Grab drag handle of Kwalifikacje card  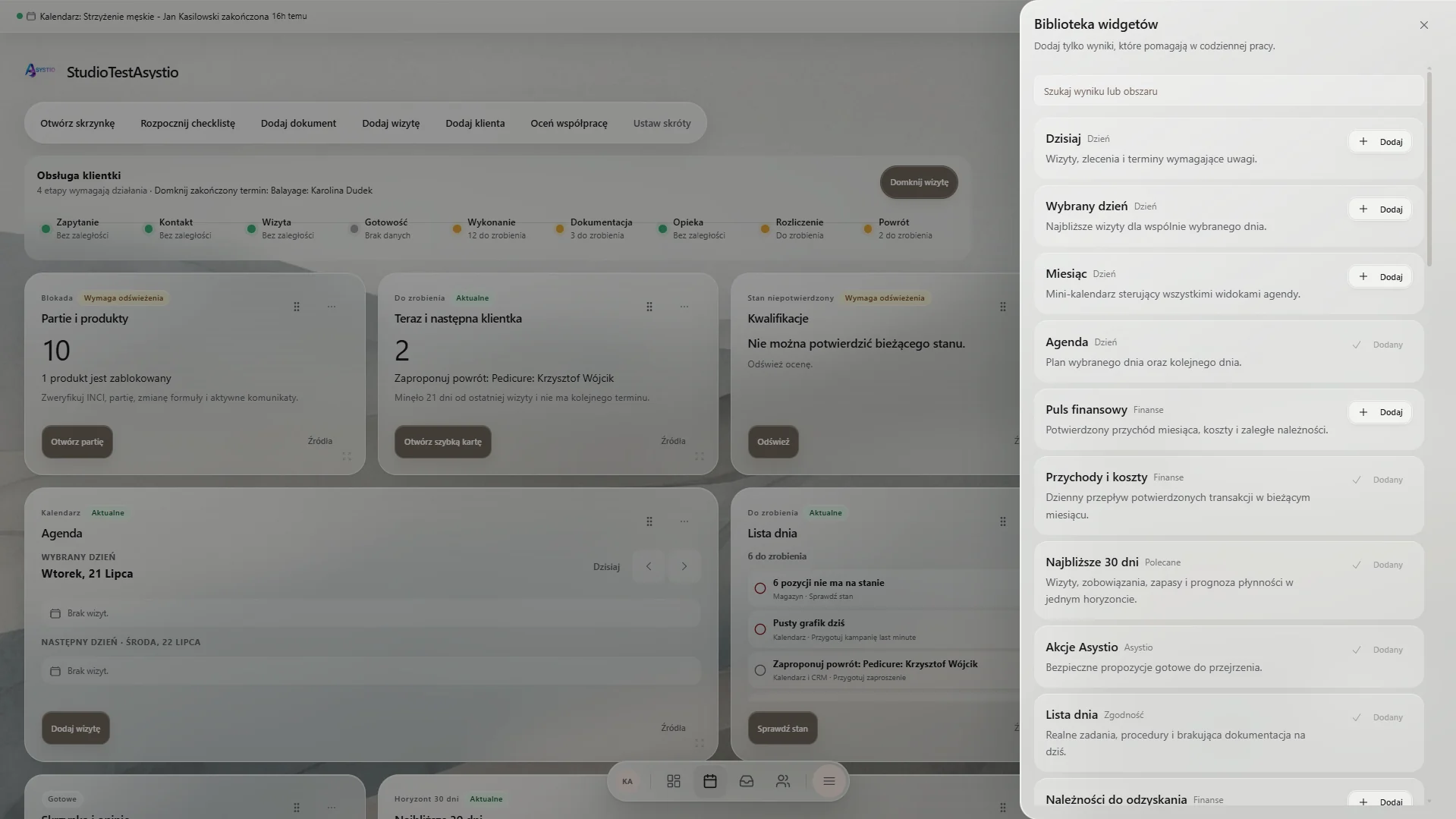point(1003,307)
